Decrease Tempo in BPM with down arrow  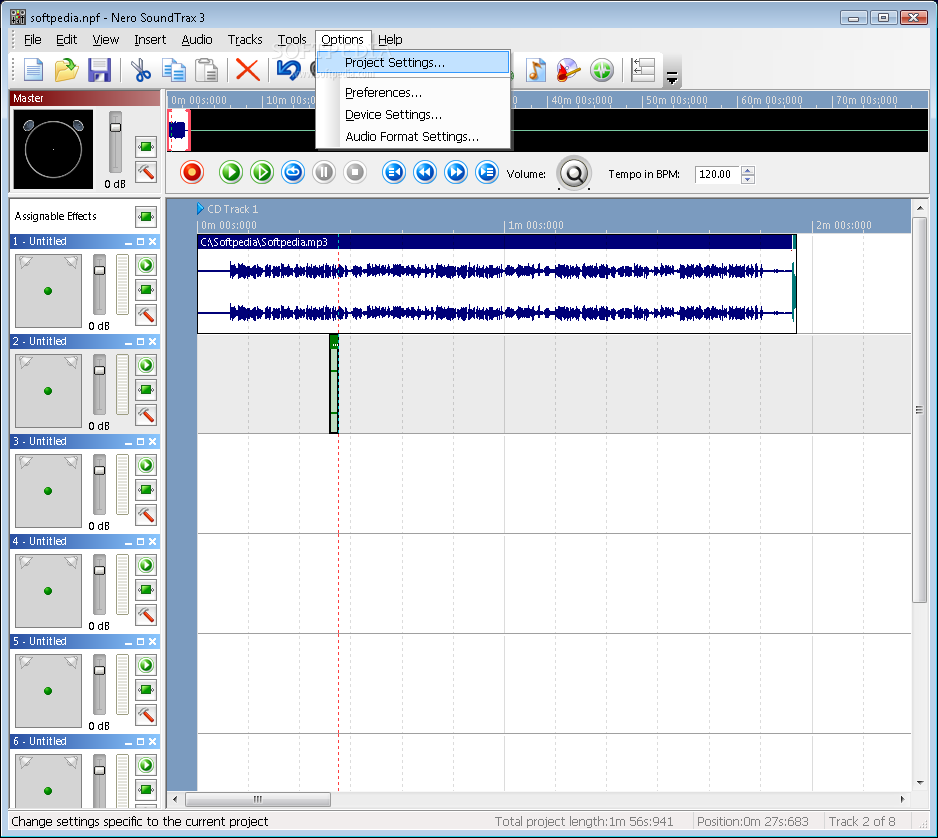click(x=748, y=179)
